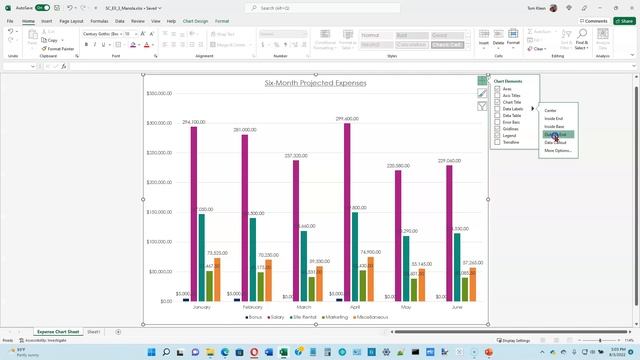Open the font name dropdown
This screenshot has height=360, width=640.
click(x=121, y=34)
